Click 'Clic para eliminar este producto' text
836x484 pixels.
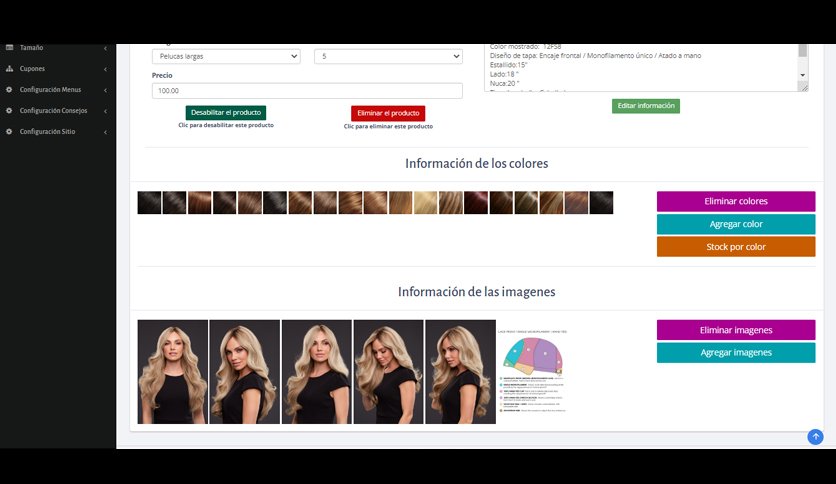coord(388,126)
